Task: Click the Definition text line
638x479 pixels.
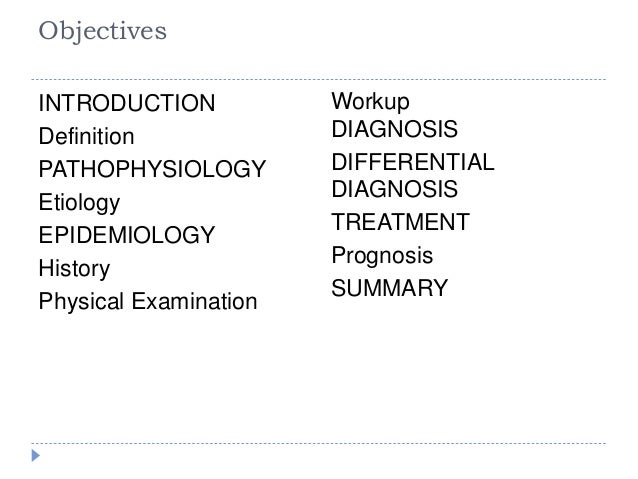Action: tap(86, 136)
